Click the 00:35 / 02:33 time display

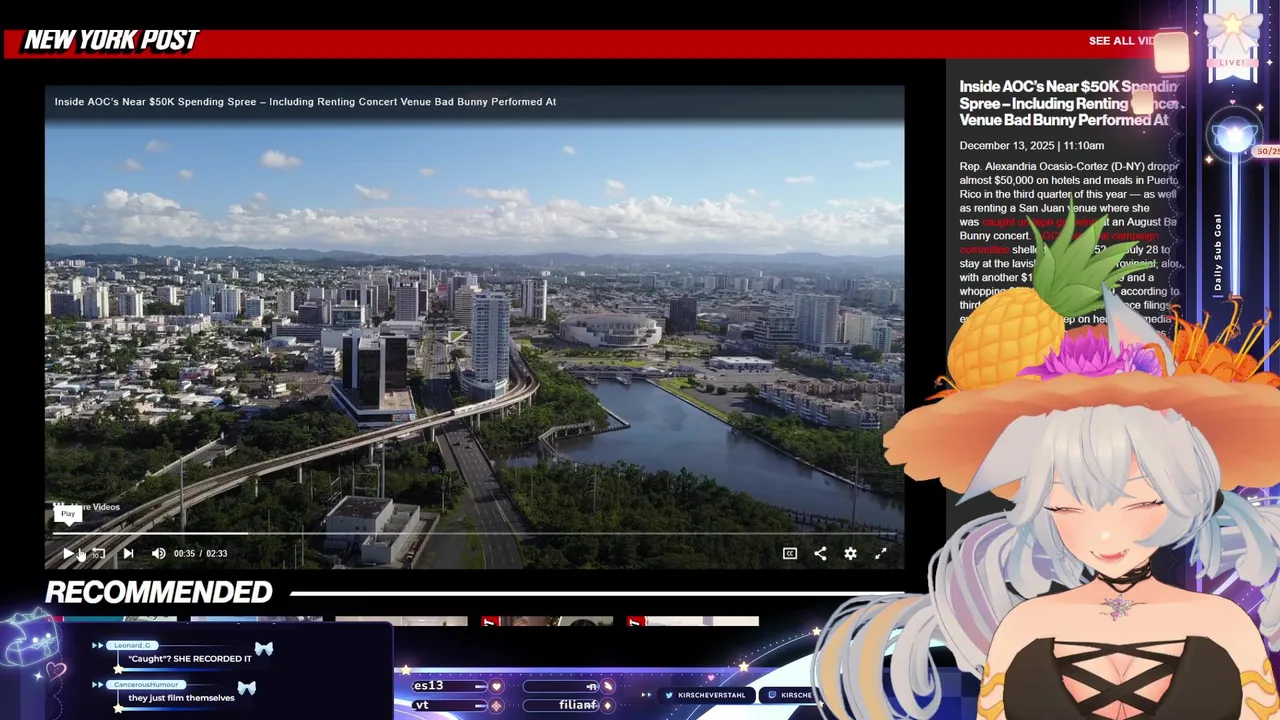tap(200, 553)
